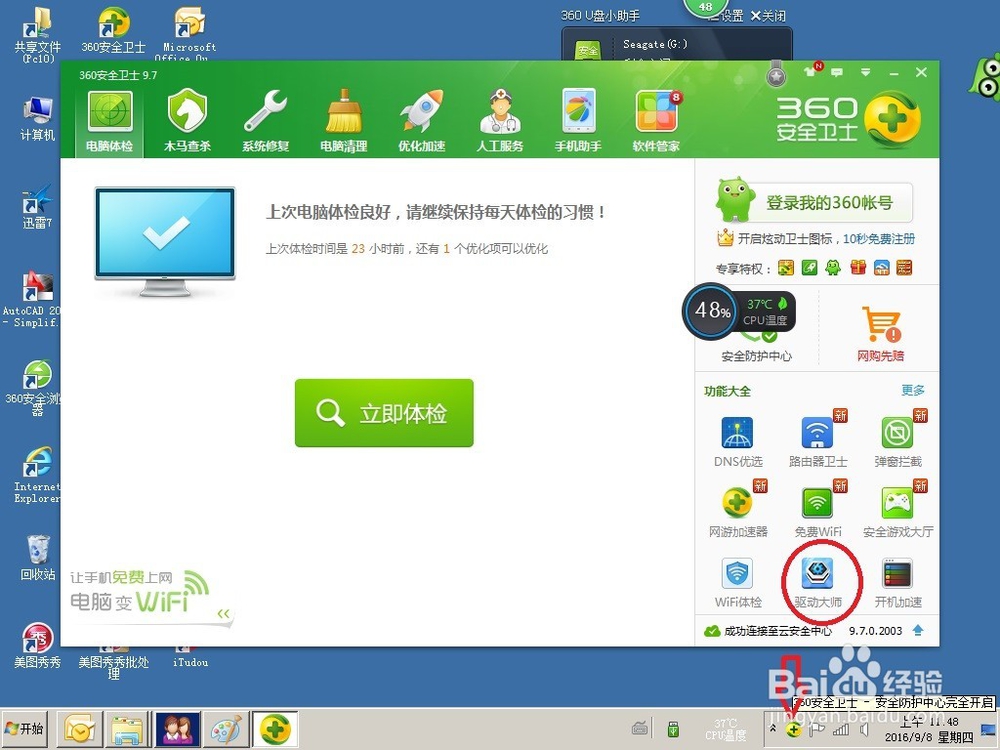Open the medal badge in title bar
The image size is (1000, 750).
point(776,73)
